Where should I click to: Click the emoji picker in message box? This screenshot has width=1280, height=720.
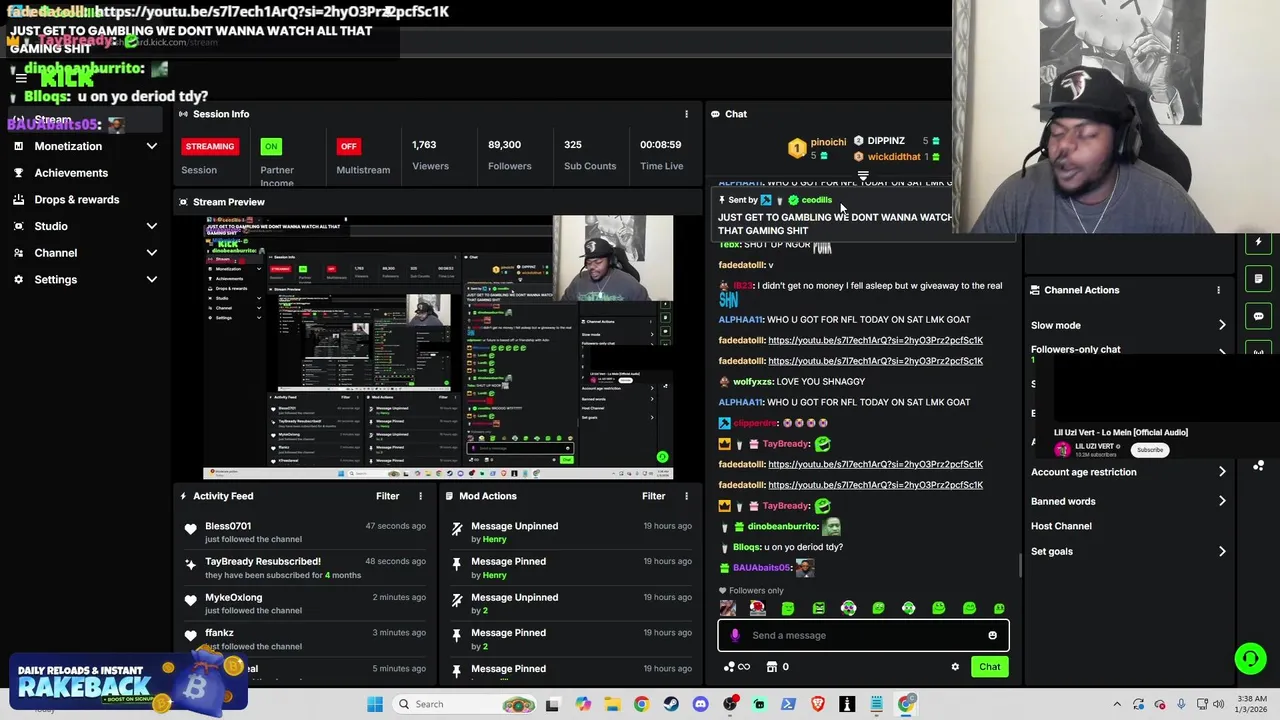coord(992,635)
